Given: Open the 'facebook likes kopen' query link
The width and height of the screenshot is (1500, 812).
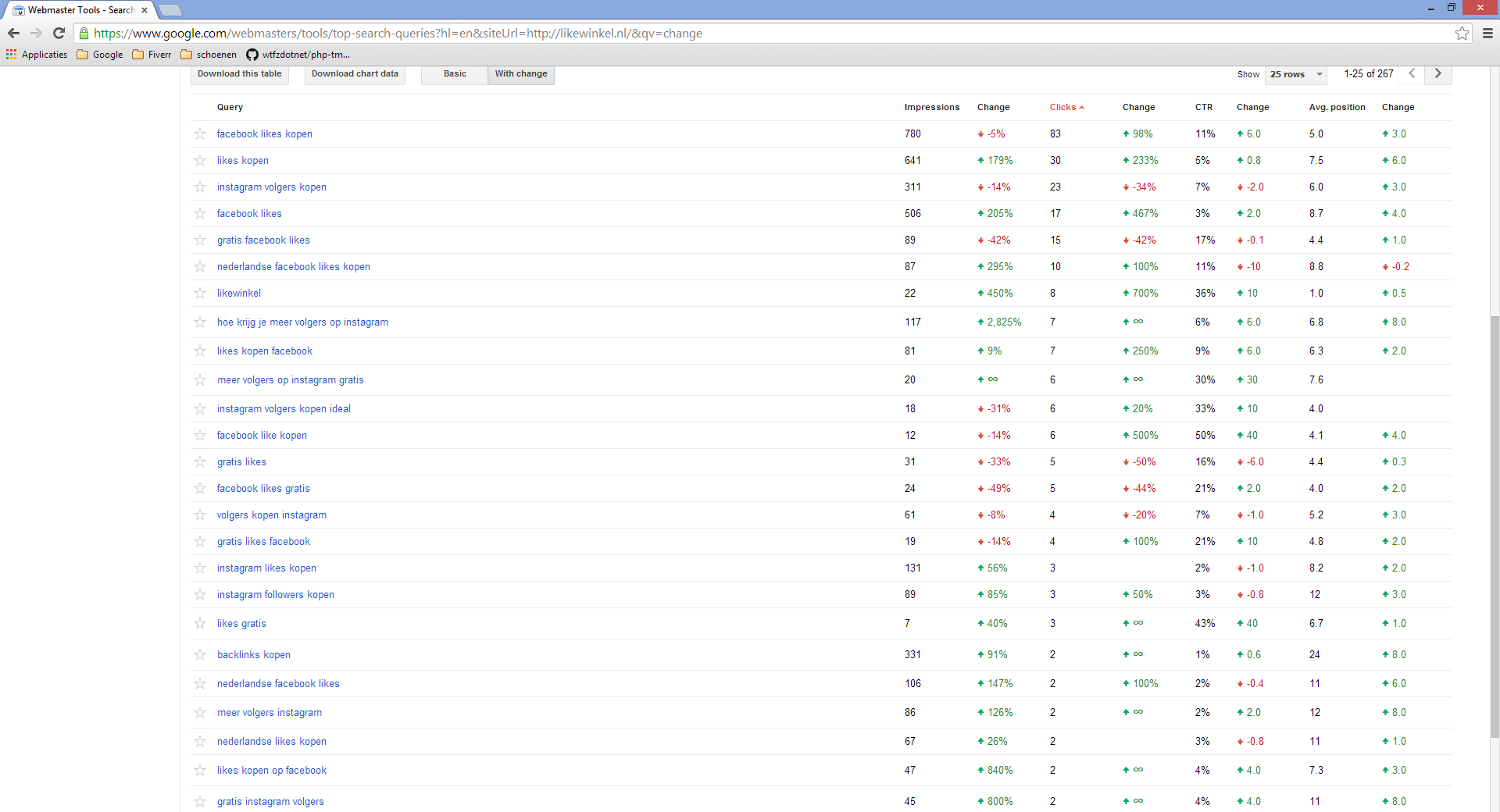Looking at the screenshot, I should [x=264, y=134].
